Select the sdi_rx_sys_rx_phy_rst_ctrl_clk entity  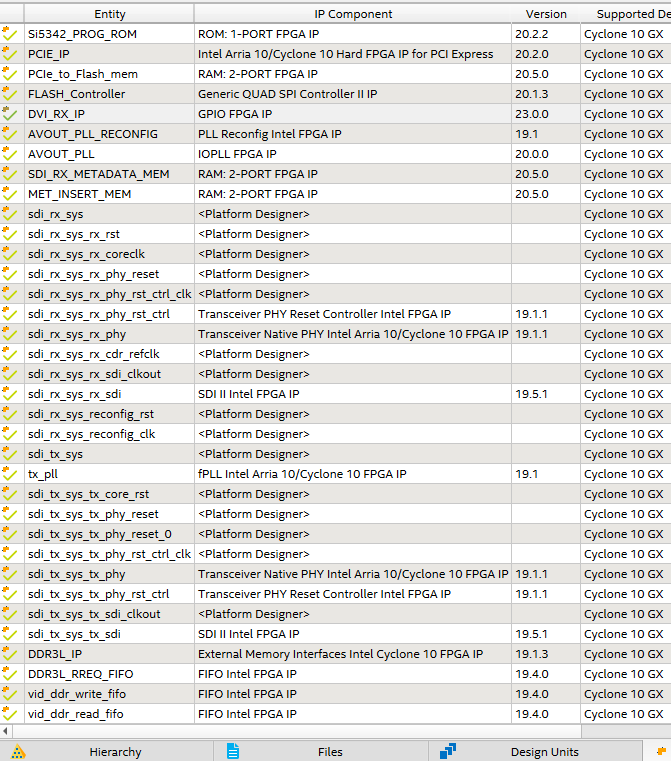click(x=110, y=294)
